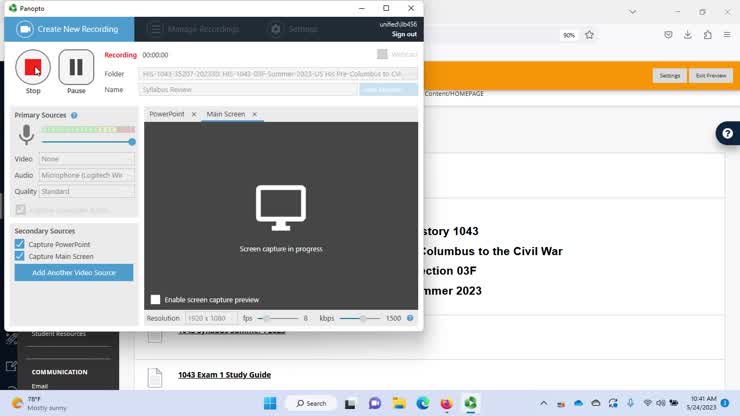Enable screen capture preview checkbox

pyautogui.click(x=155, y=299)
